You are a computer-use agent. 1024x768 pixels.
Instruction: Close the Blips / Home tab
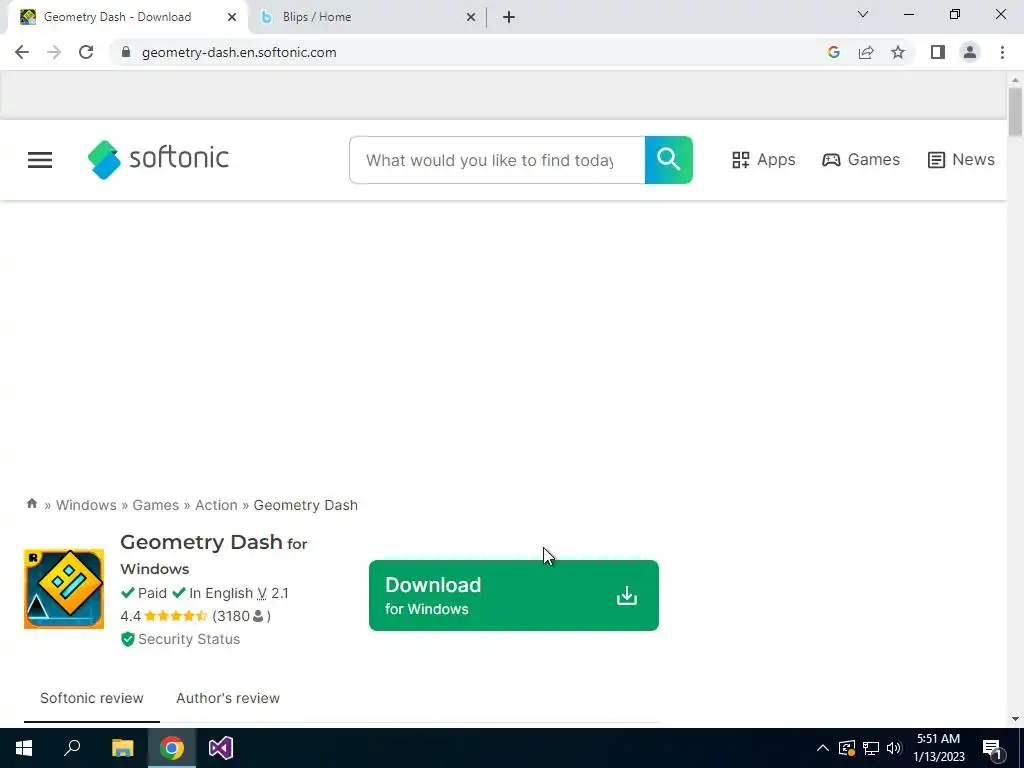click(x=471, y=17)
